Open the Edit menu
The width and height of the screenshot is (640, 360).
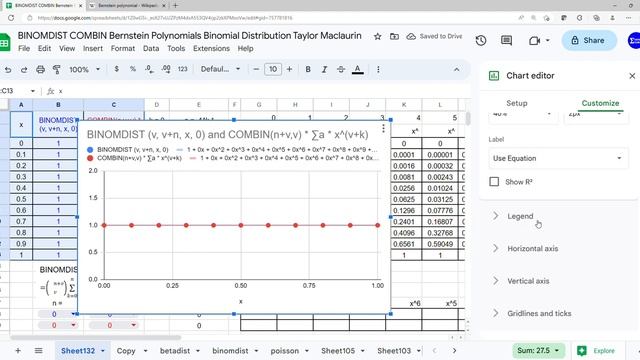click(x=44, y=49)
